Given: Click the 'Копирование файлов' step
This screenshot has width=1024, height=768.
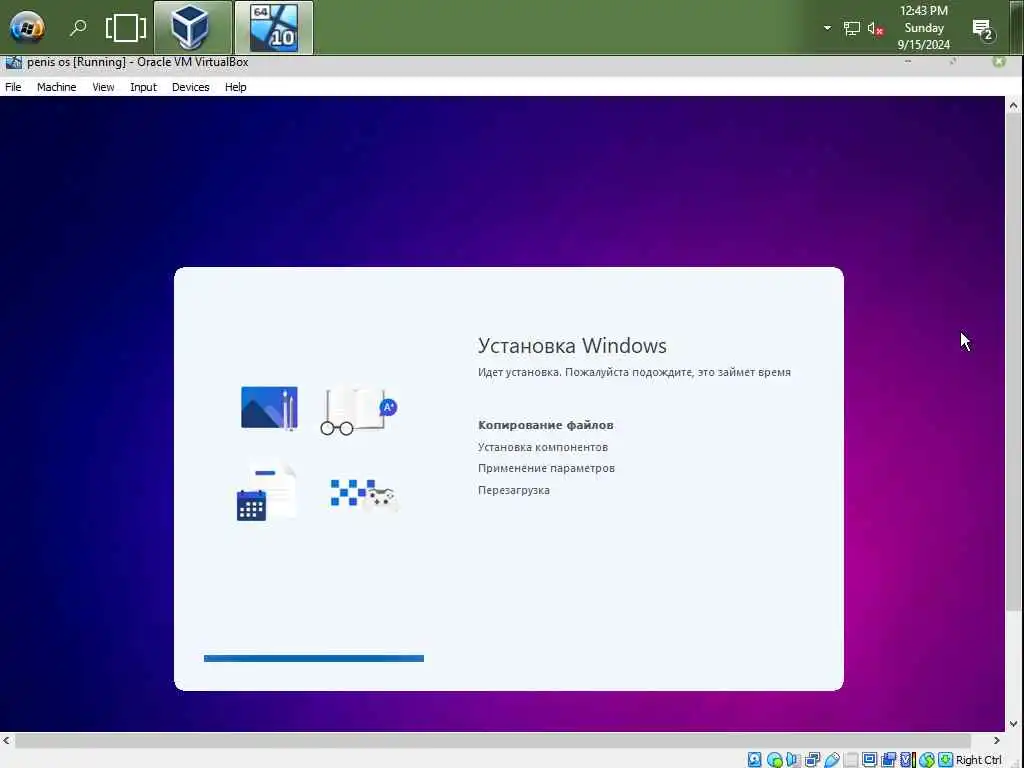Looking at the screenshot, I should point(545,425).
